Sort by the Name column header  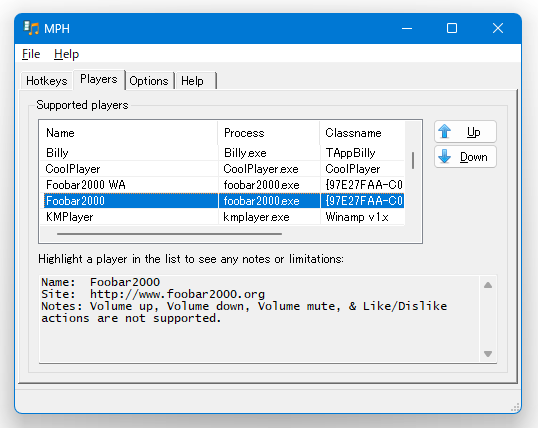pyautogui.click(x=129, y=133)
